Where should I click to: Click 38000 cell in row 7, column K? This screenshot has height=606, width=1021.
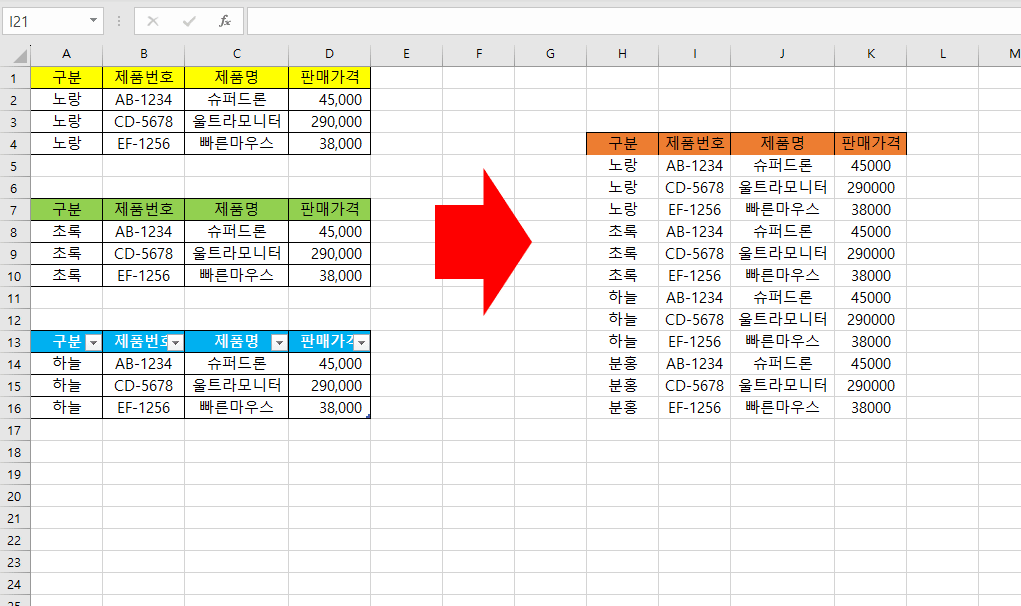tap(871, 210)
